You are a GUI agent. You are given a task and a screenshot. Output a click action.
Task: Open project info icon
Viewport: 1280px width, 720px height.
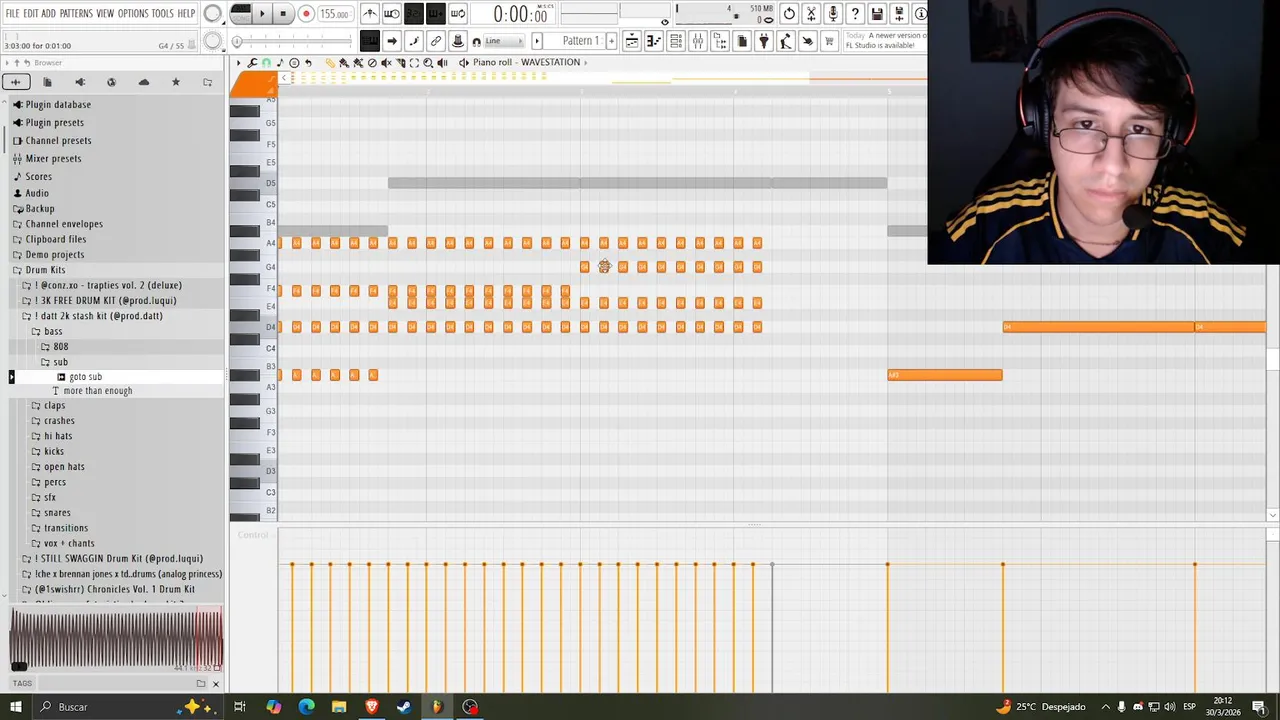920,14
